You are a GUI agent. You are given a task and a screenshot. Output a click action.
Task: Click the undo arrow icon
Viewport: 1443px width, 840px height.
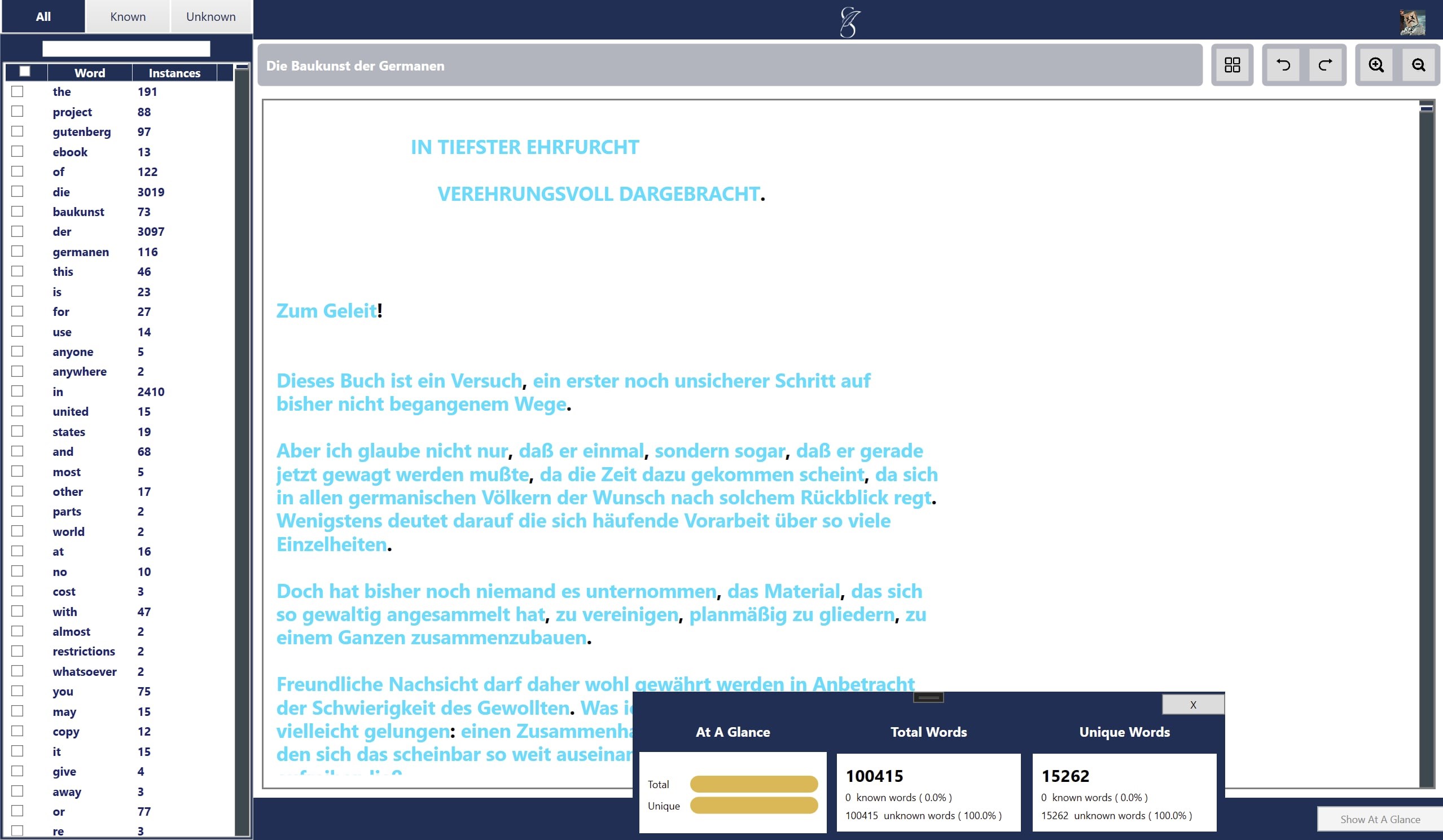click(1283, 65)
